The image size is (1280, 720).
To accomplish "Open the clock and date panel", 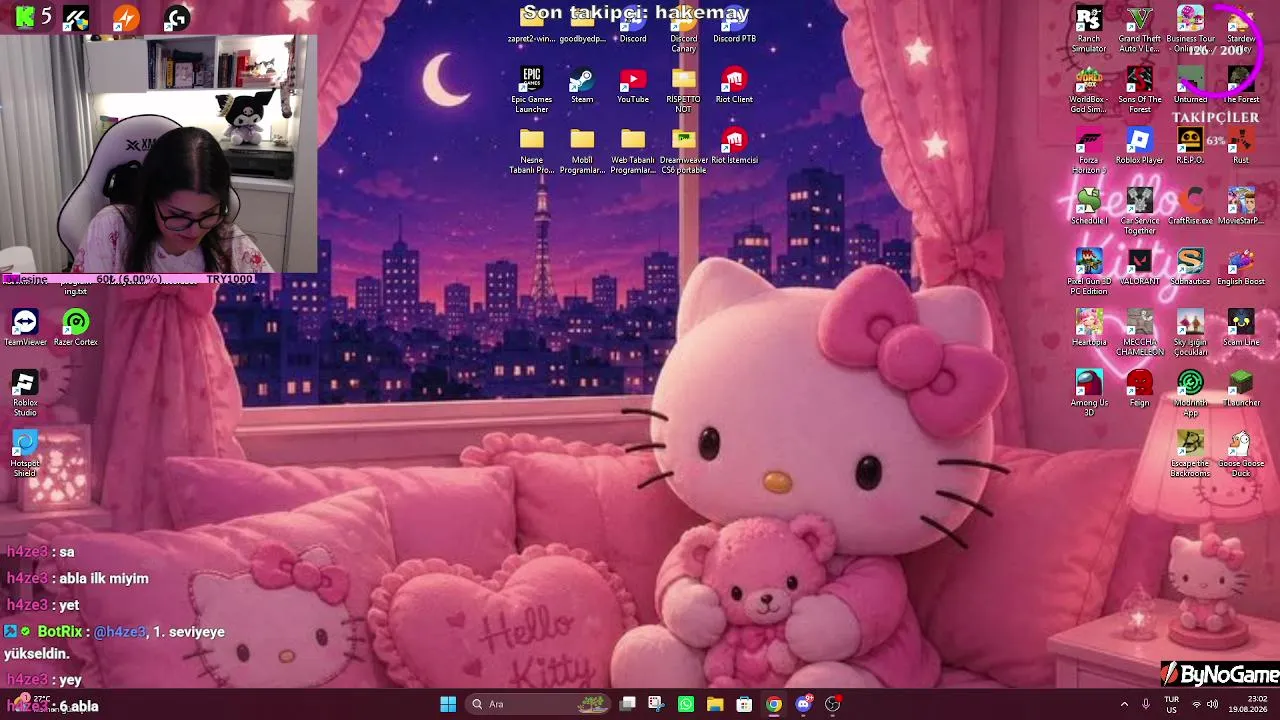I will (1249, 704).
